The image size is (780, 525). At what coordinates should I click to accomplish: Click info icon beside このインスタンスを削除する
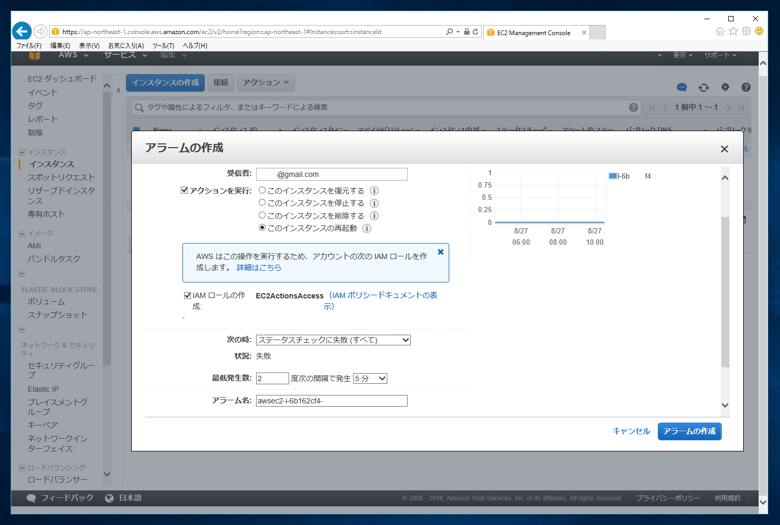coord(374,215)
